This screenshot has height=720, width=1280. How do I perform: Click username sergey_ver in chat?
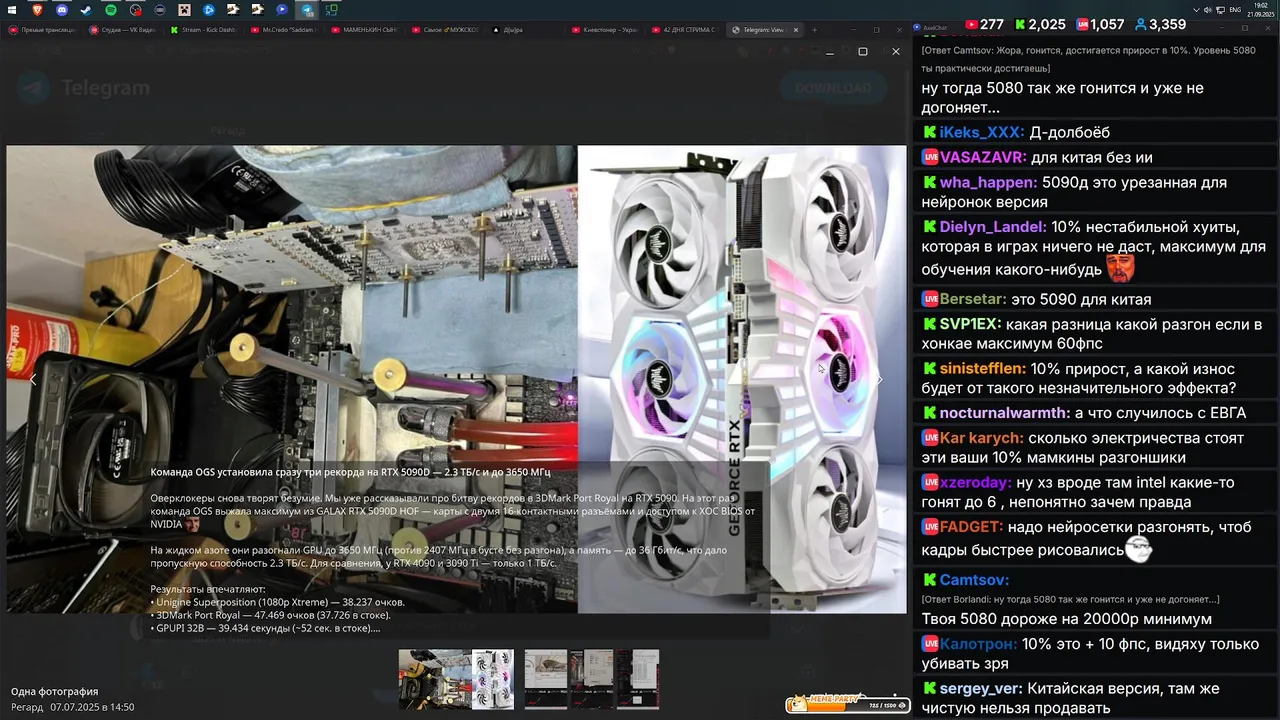click(x=982, y=688)
